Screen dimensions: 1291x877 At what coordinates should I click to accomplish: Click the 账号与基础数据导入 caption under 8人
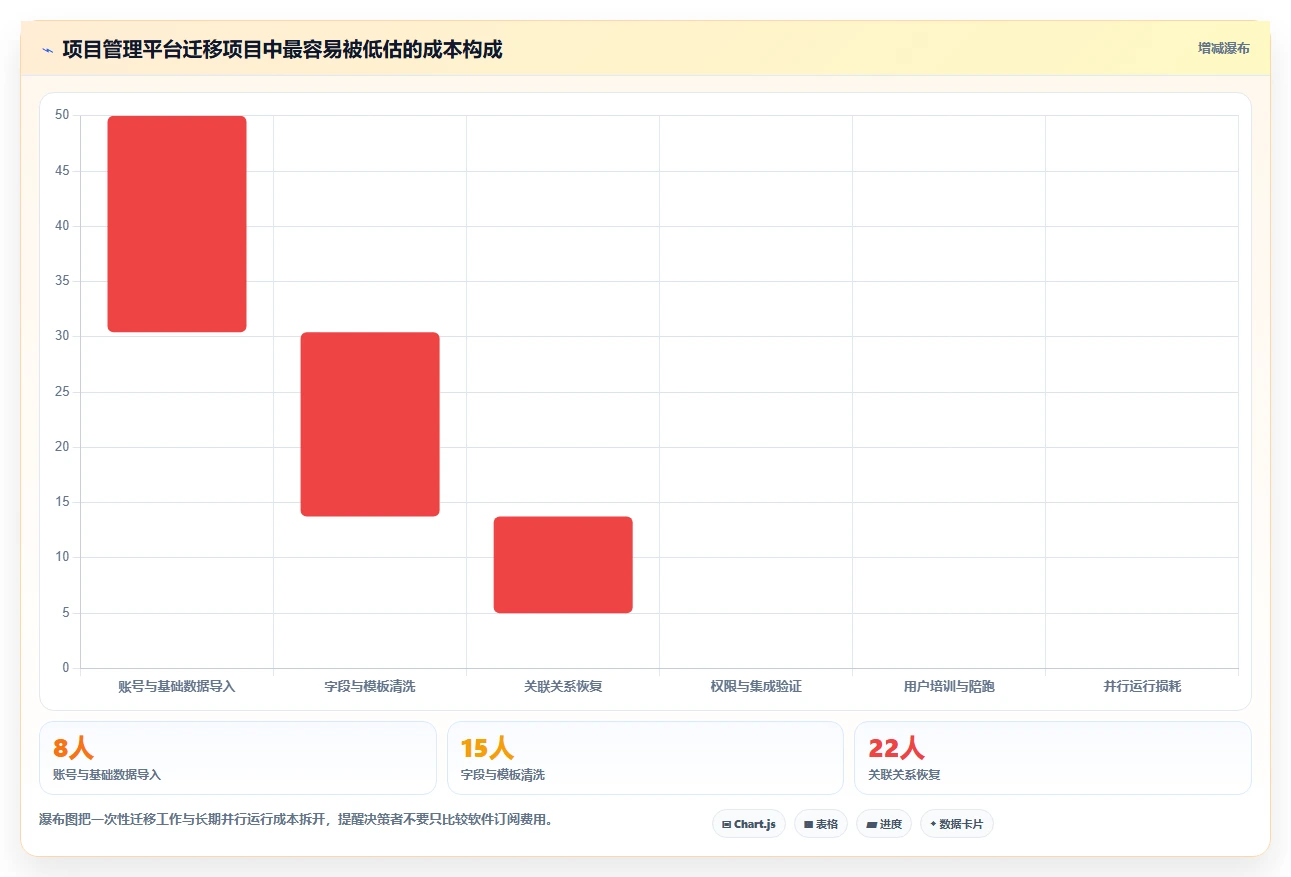107,775
